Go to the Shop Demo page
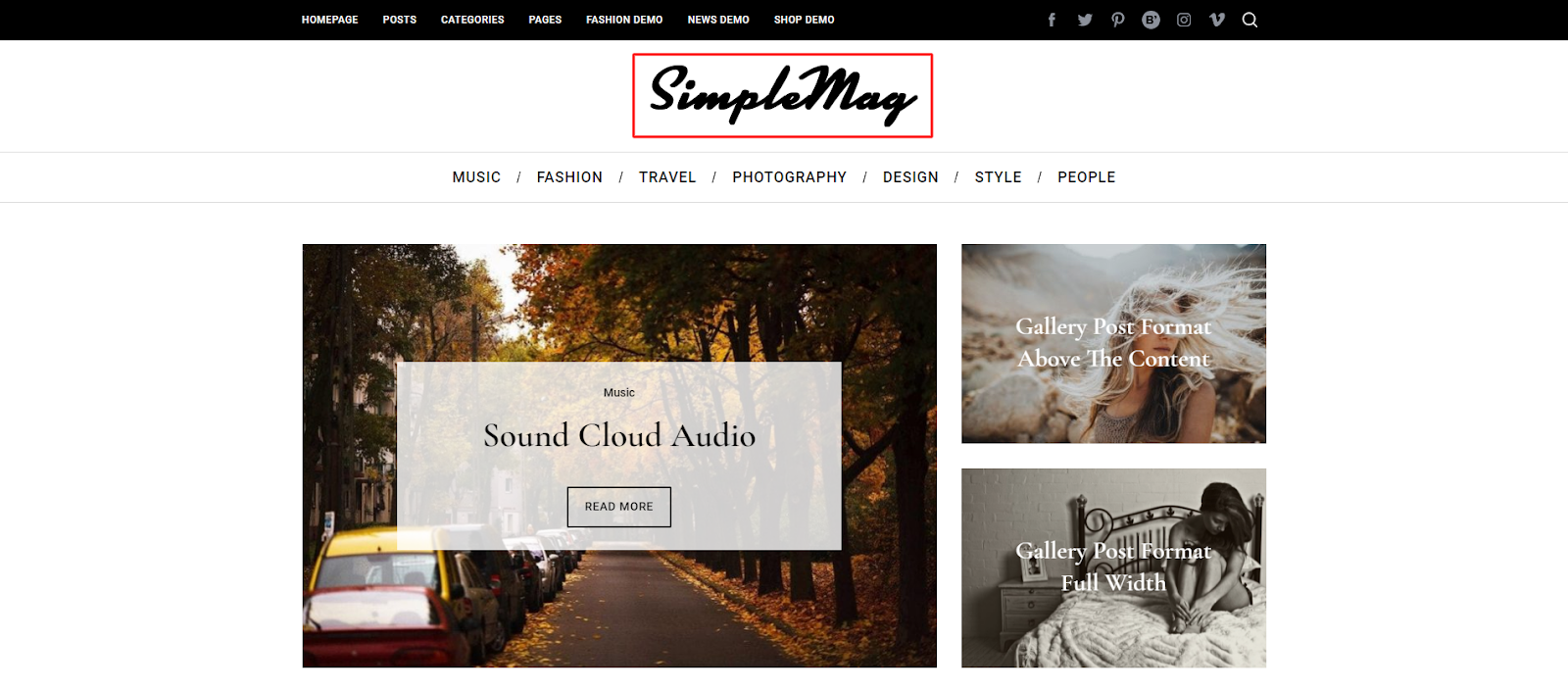Screen dimensions: 1568x691 coord(804,20)
